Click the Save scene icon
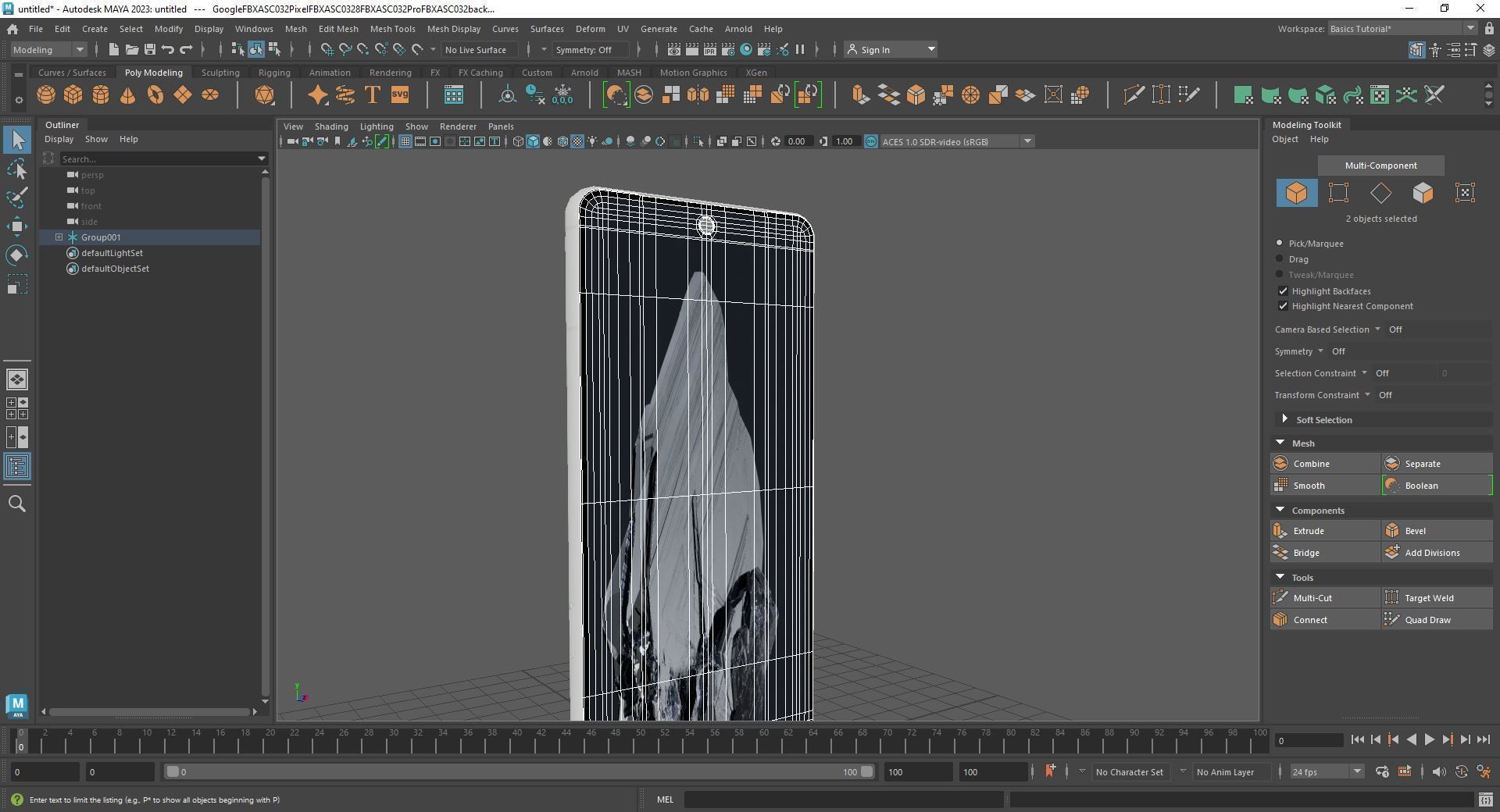 click(x=149, y=49)
